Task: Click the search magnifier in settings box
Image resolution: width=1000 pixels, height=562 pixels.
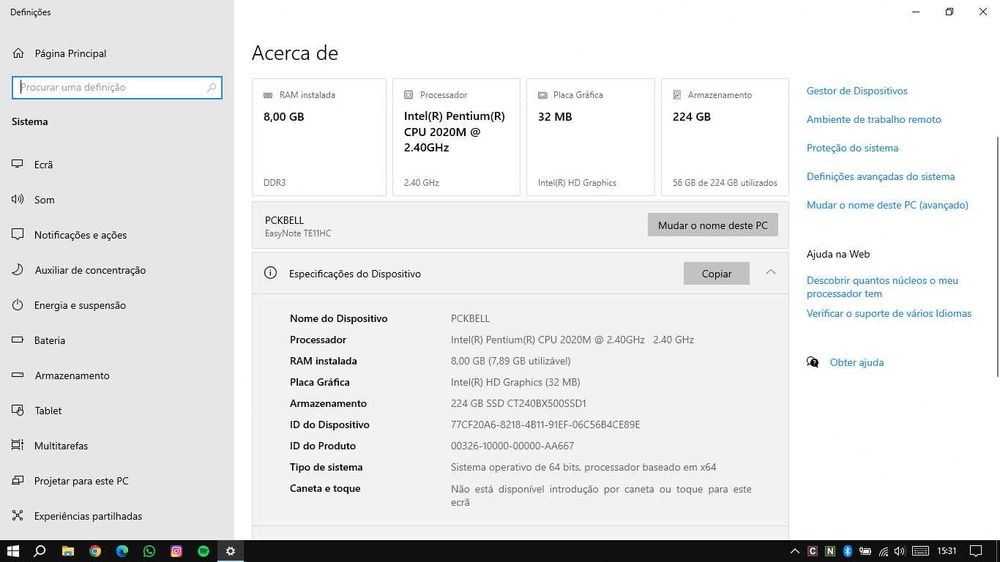Action: pos(212,87)
